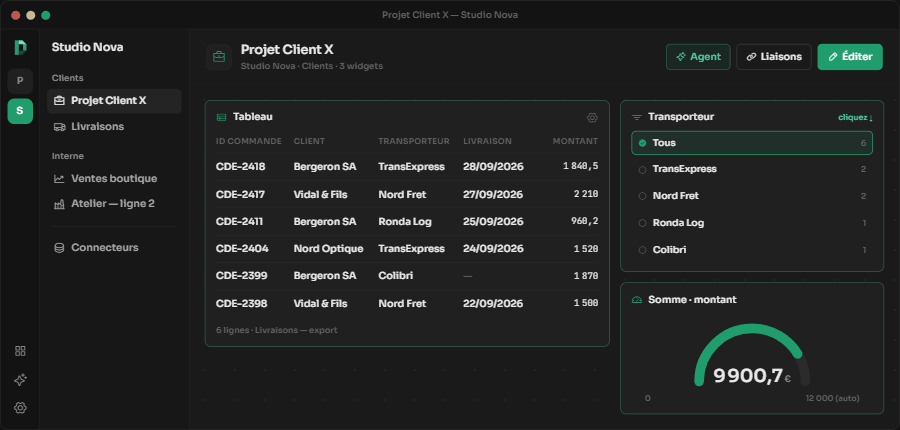Click the CLIENT column header

point(309,141)
